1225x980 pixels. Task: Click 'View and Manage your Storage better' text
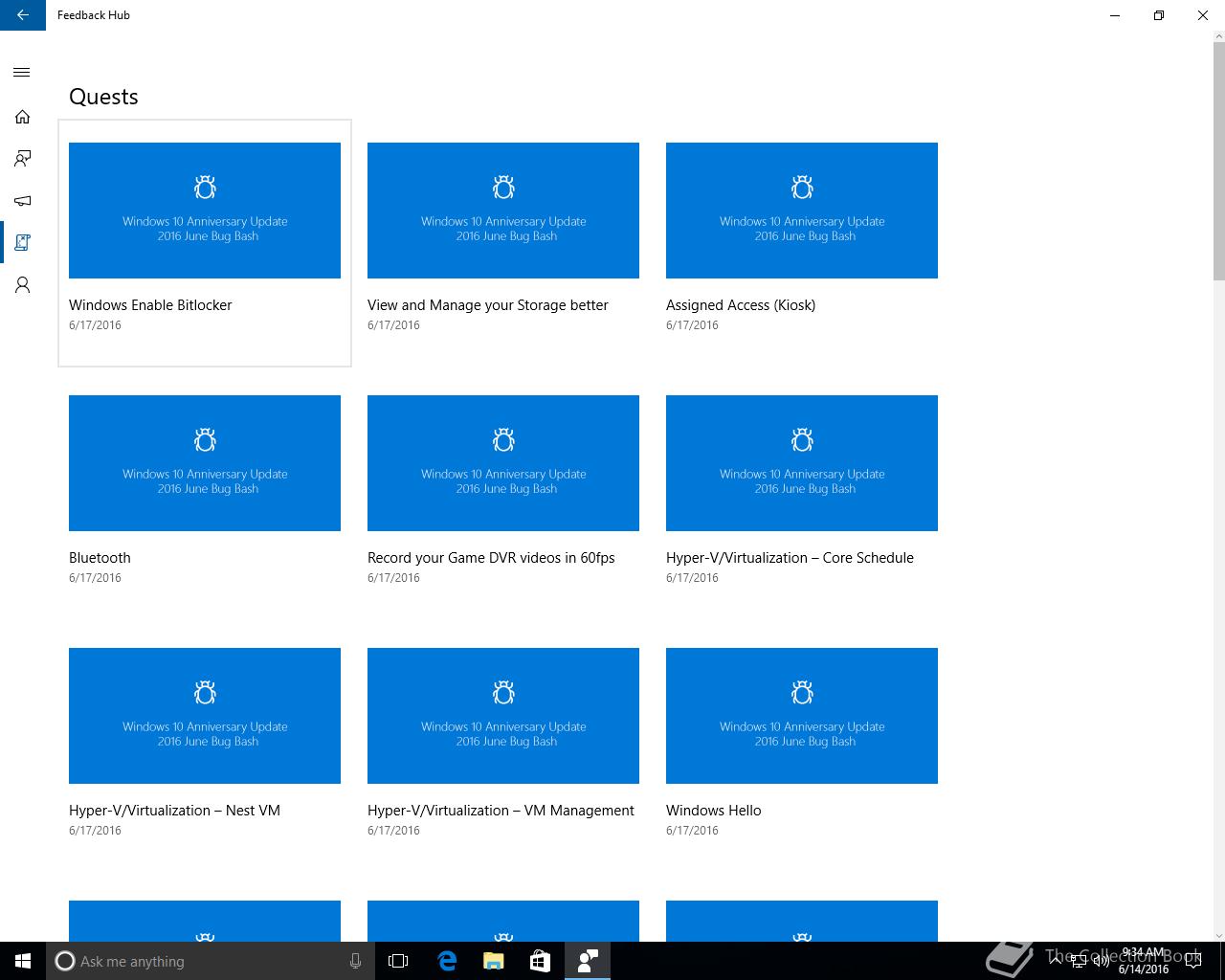(488, 305)
